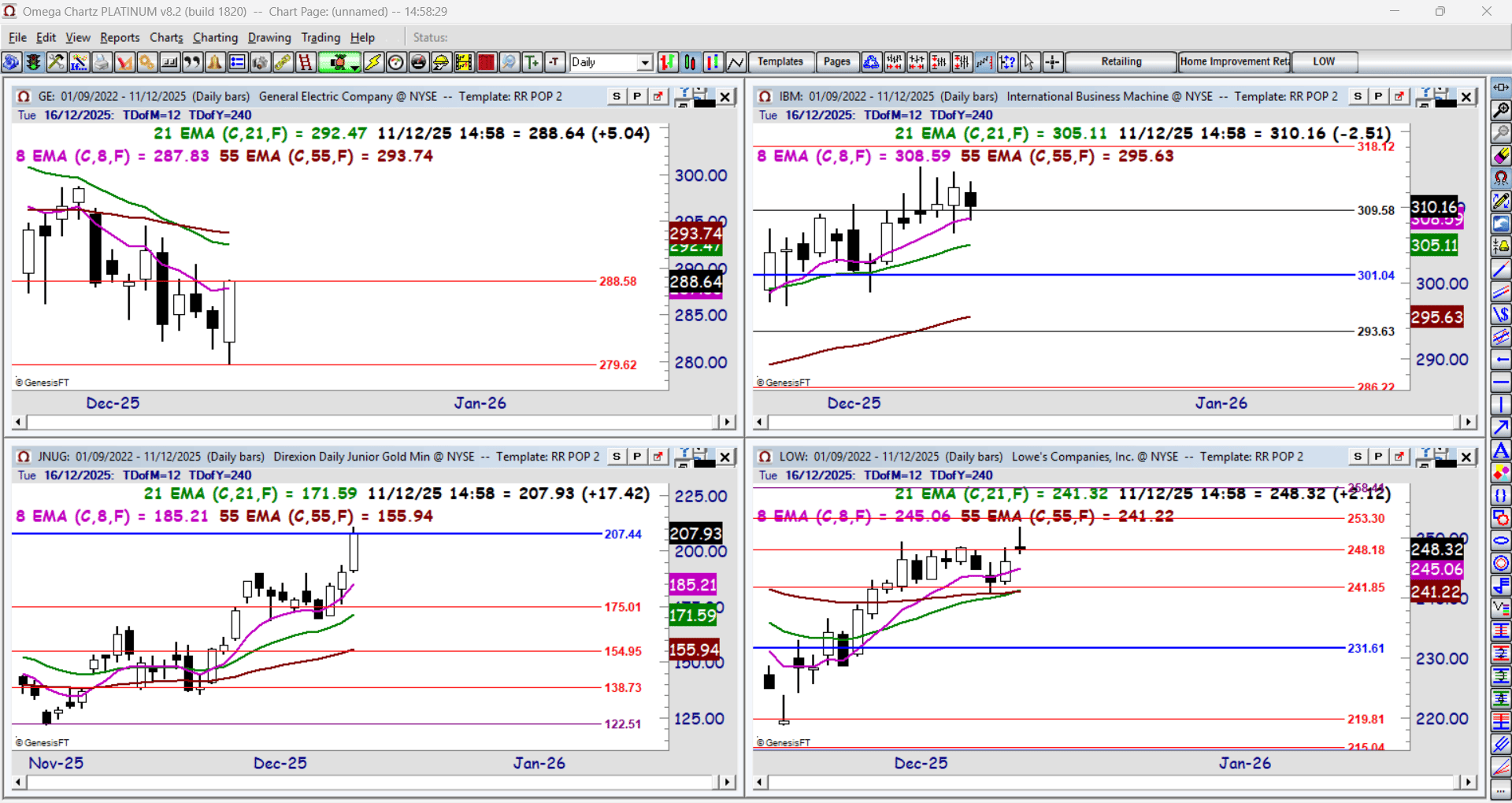The width and height of the screenshot is (1512, 803).
Task: Toggle the S button on LOW chart
Action: 1358,457
